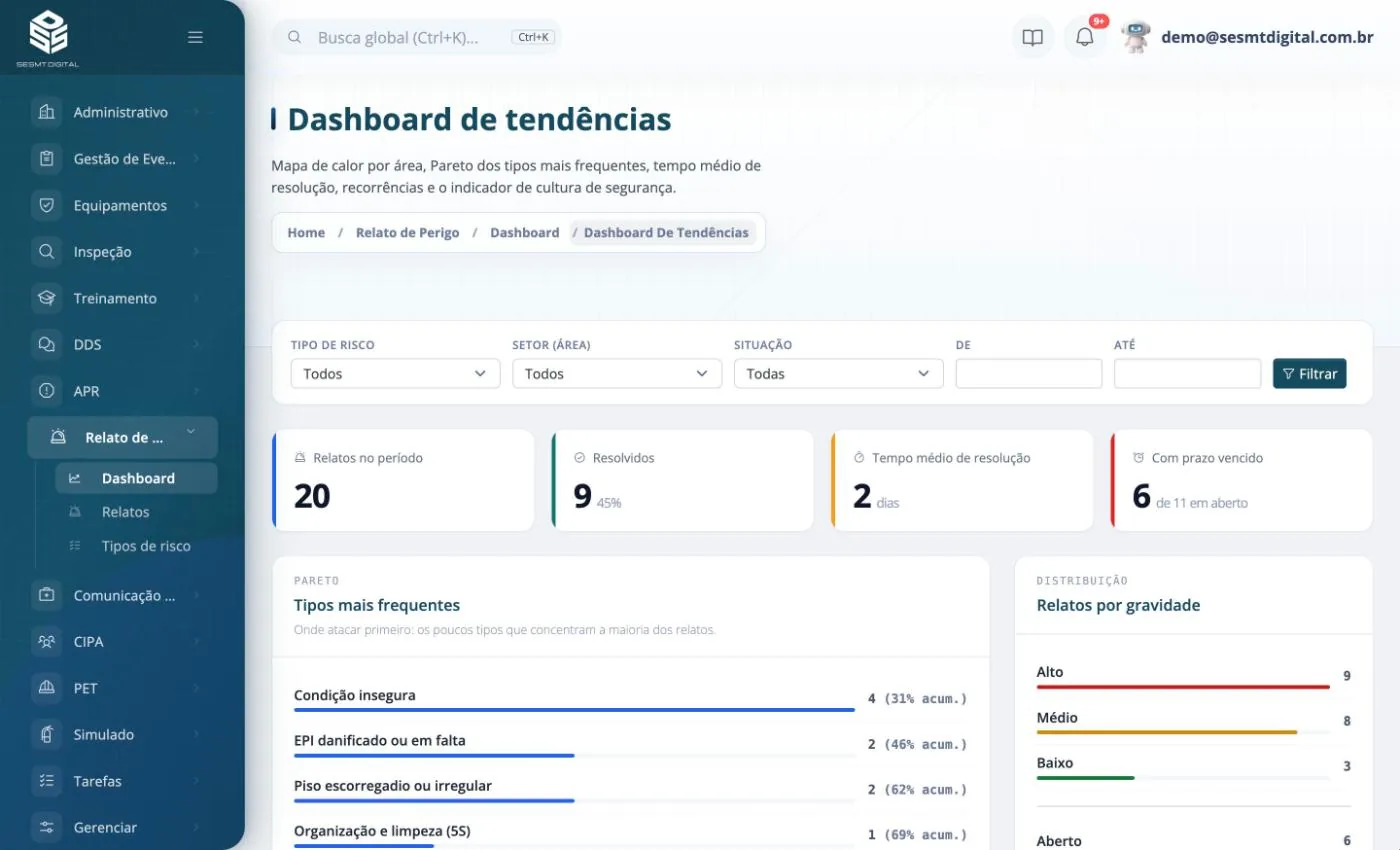The image size is (1400, 850).
Task: Click the Treinamento graduation cap icon
Action: (46, 298)
